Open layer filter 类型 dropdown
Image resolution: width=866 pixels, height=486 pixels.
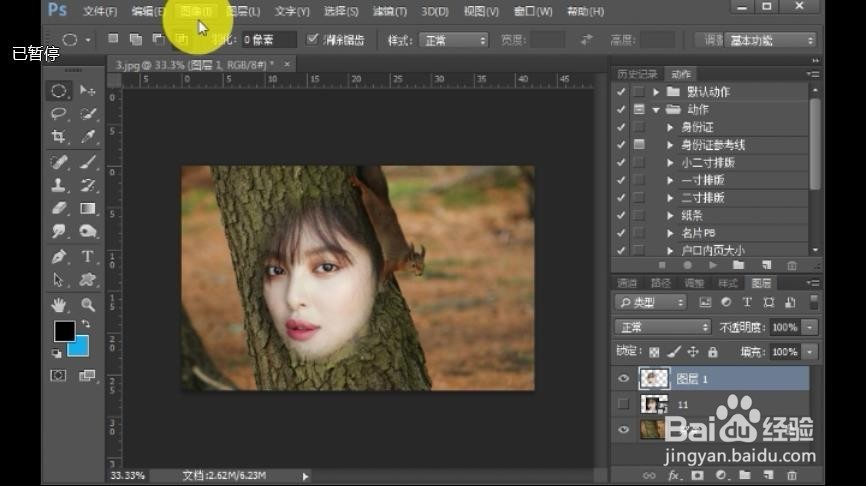click(651, 302)
